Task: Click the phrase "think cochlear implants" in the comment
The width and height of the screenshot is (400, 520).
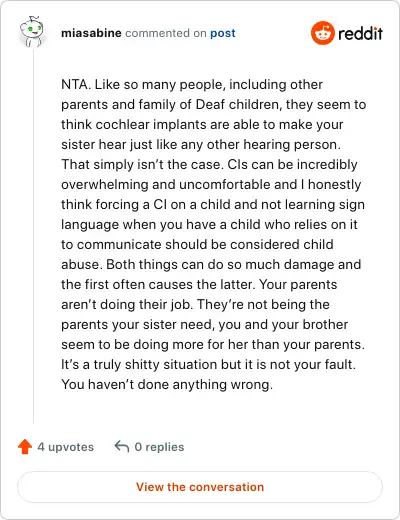Action: 135,124
